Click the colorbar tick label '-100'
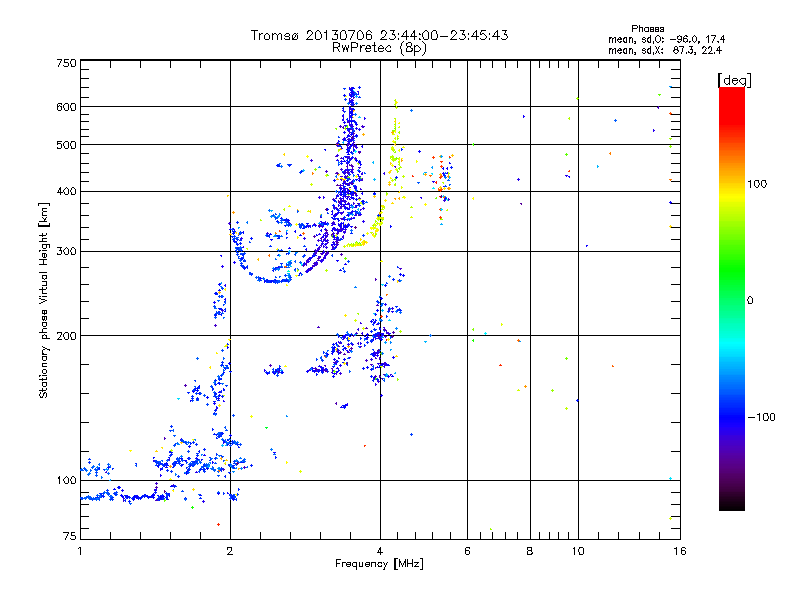 point(762,417)
